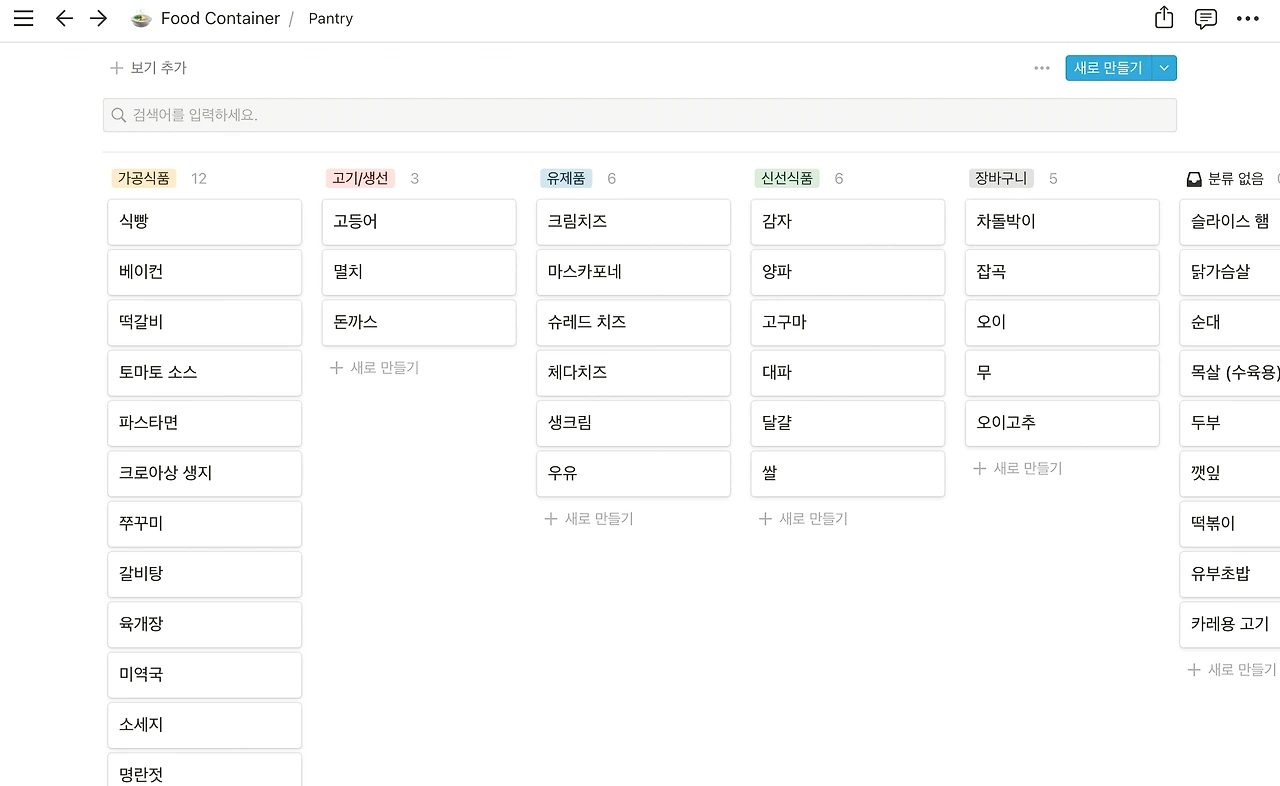Screen dimensions: 1280x786
Task: Select the 장바구니 group tag
Action: 1001,178
